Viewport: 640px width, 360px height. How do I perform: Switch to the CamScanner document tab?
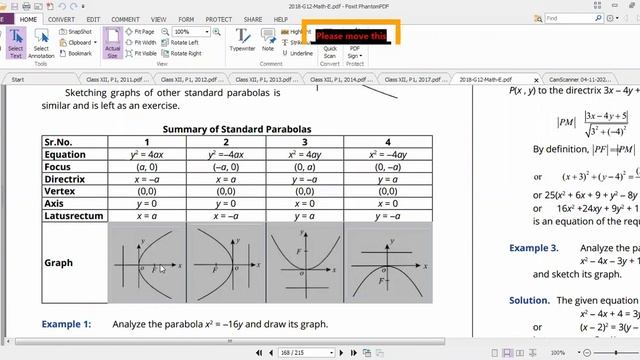pyautogui.click(x=580, y=80)
